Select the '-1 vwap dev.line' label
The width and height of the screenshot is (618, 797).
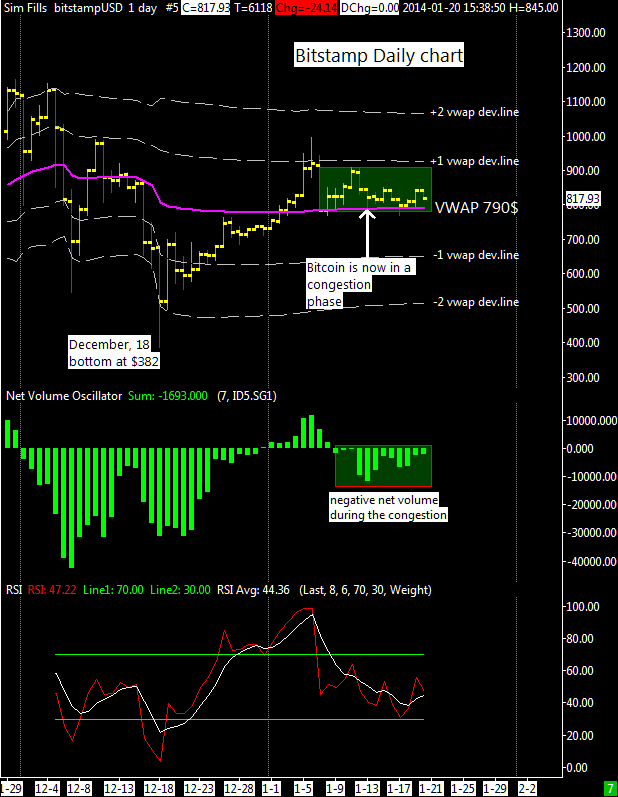tap(474, 255)
